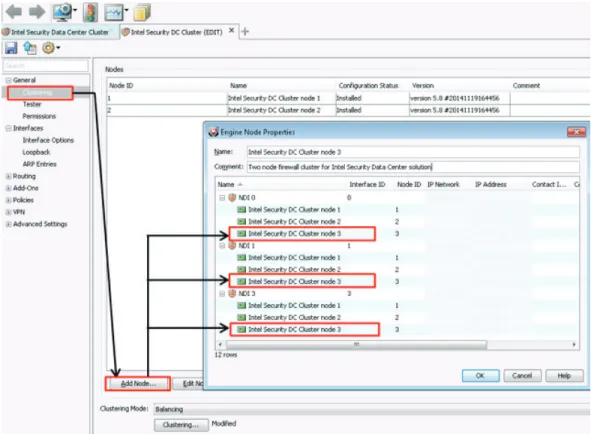Open the monitoring view icon in the top toolbar
591x434 pixels.
coord(62,12)
